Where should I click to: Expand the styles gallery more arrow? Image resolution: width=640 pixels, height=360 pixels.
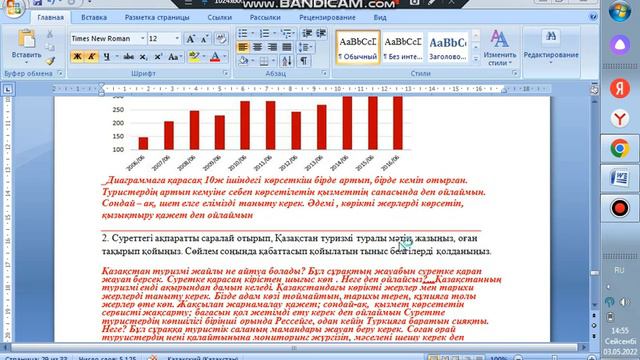[x=476, y=59]
